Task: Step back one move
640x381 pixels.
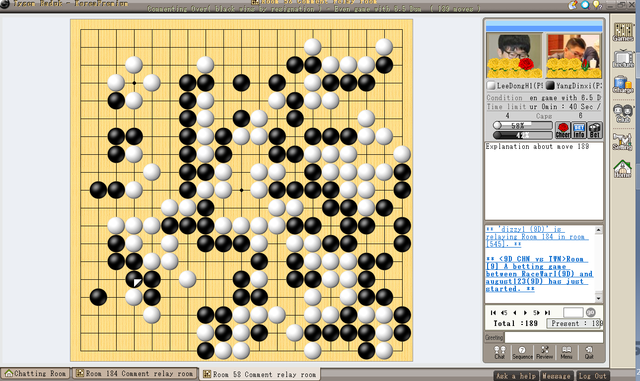Action: 515,313
